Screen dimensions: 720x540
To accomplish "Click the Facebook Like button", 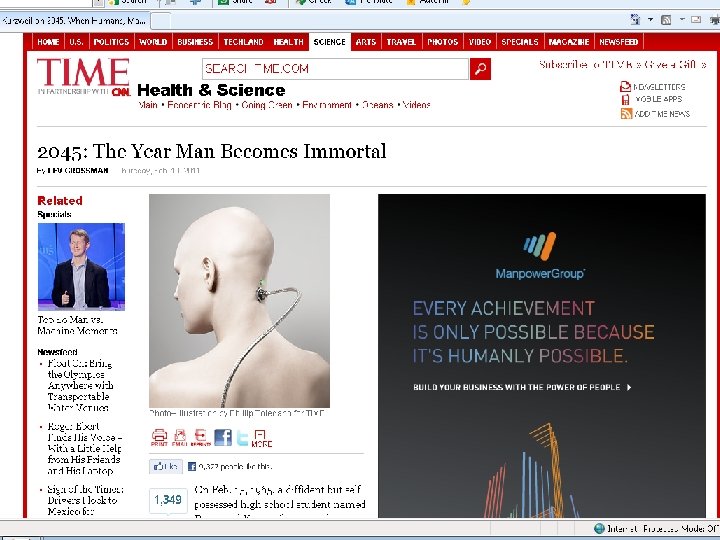I will [x=166, y=467].
